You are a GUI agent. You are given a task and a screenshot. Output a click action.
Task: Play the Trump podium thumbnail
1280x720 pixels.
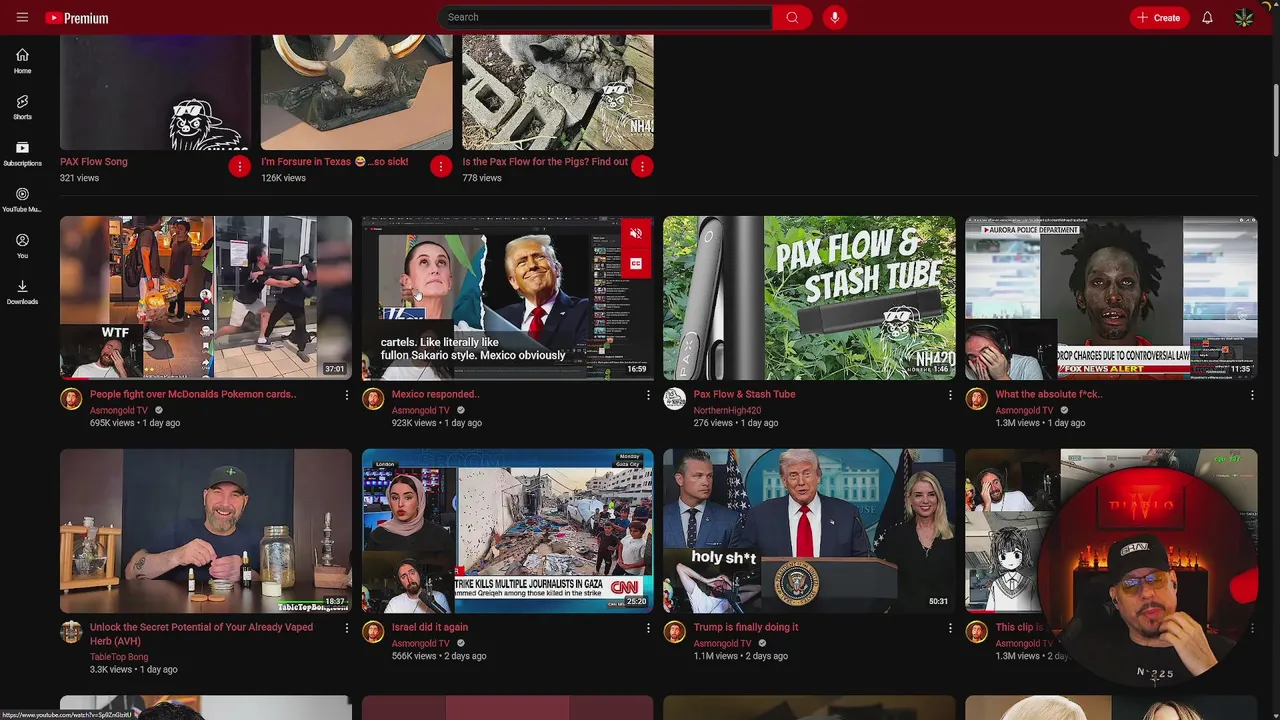pos(809,531)
